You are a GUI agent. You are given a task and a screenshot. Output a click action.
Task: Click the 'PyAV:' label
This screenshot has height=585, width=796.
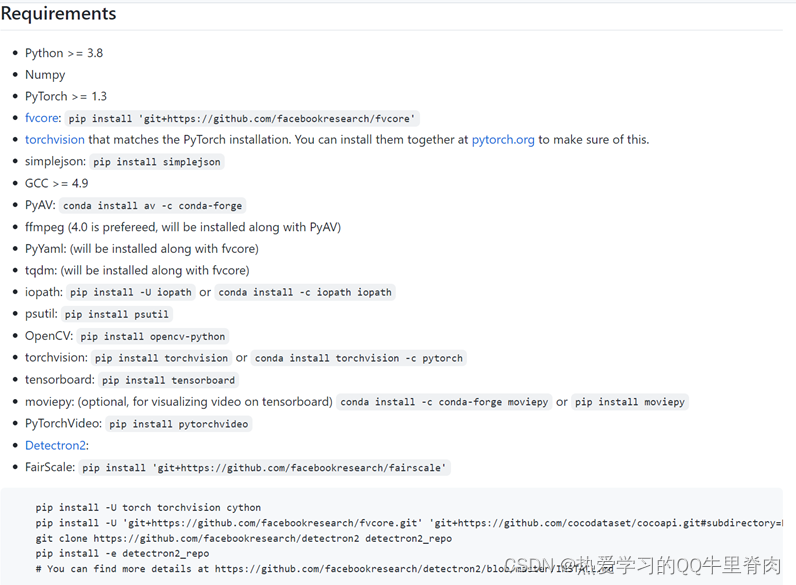point(40,205)
